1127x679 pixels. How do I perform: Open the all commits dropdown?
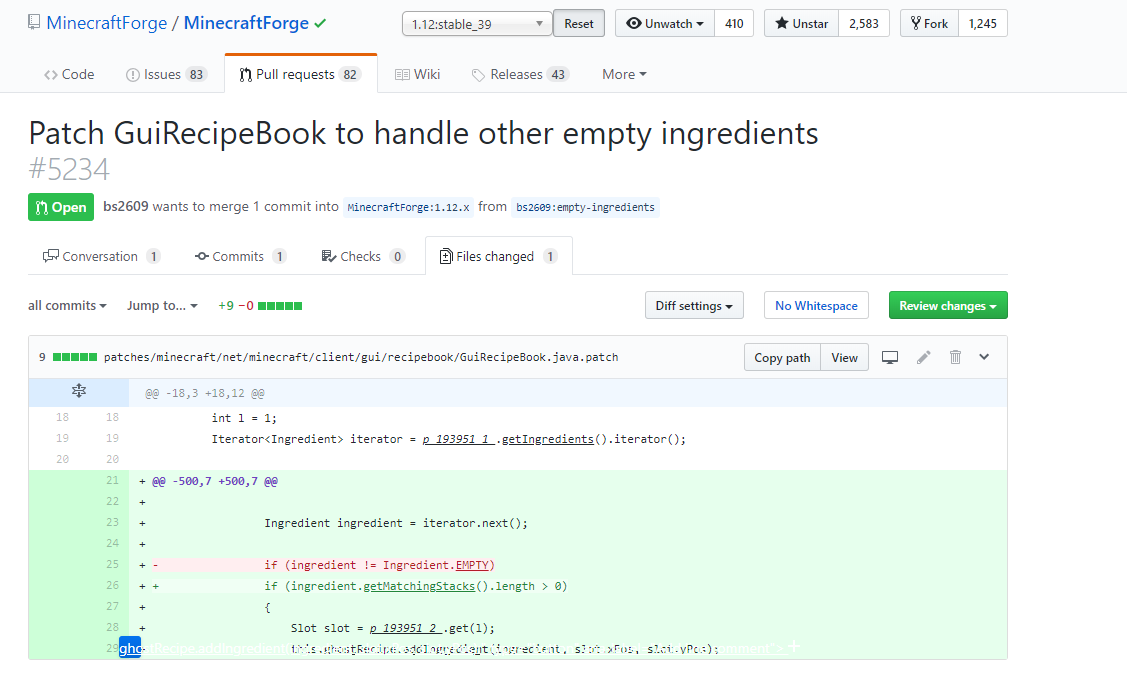67,306
